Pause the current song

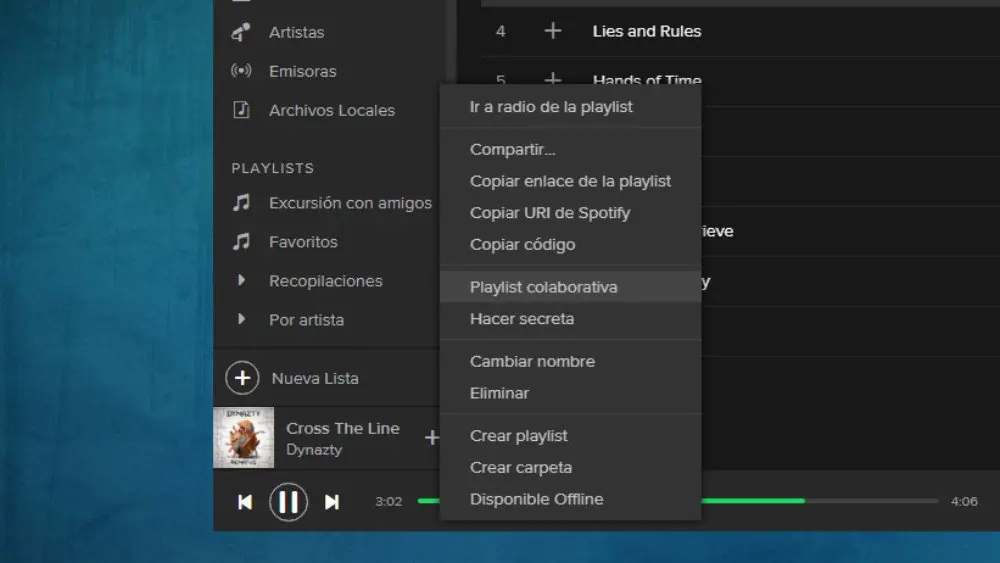click(x=288, y=502)
